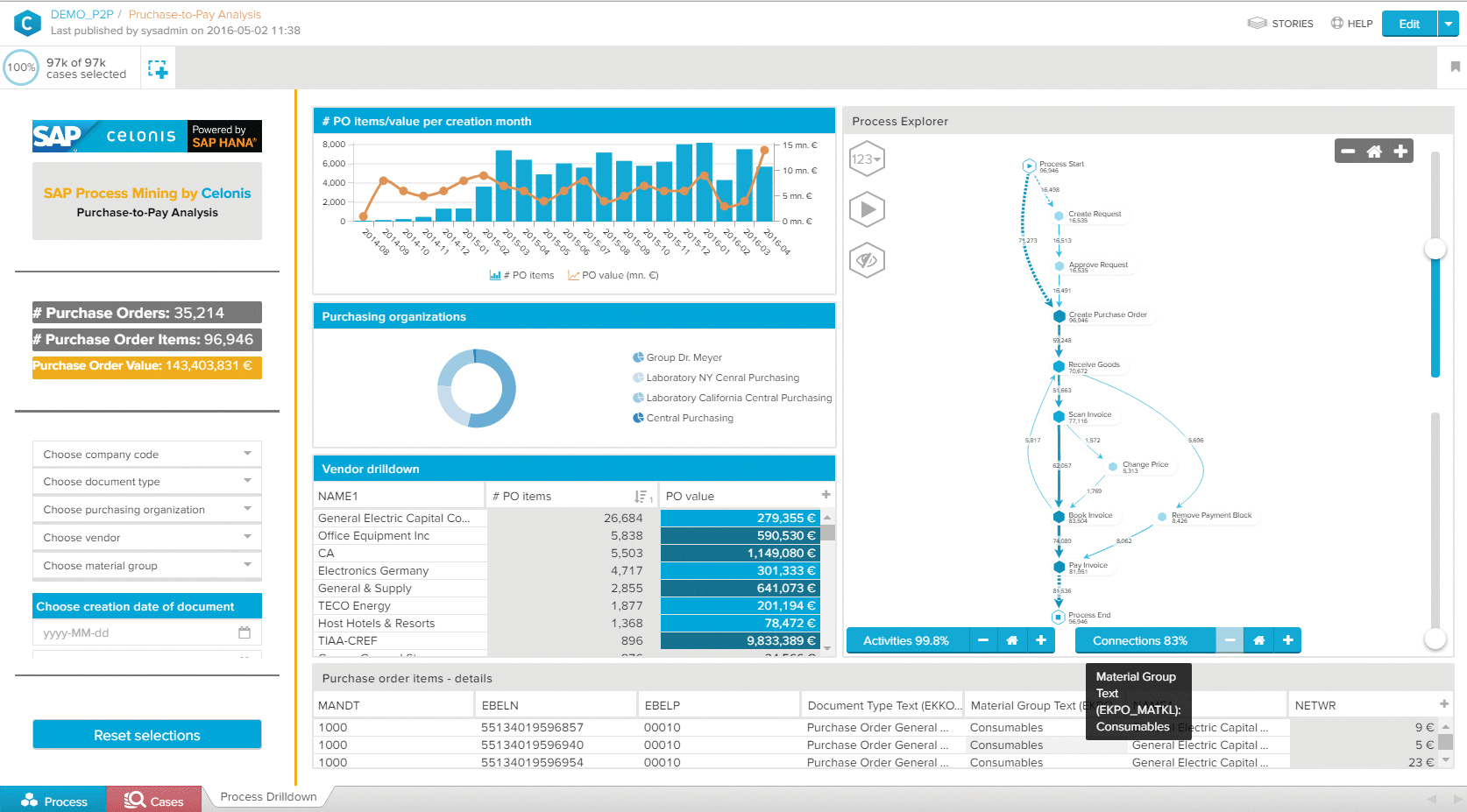The height and width of the screenshot is (812, 1467).
Task: Toggle PO value (mn. €) legend series
Action: tap(613, 275)
